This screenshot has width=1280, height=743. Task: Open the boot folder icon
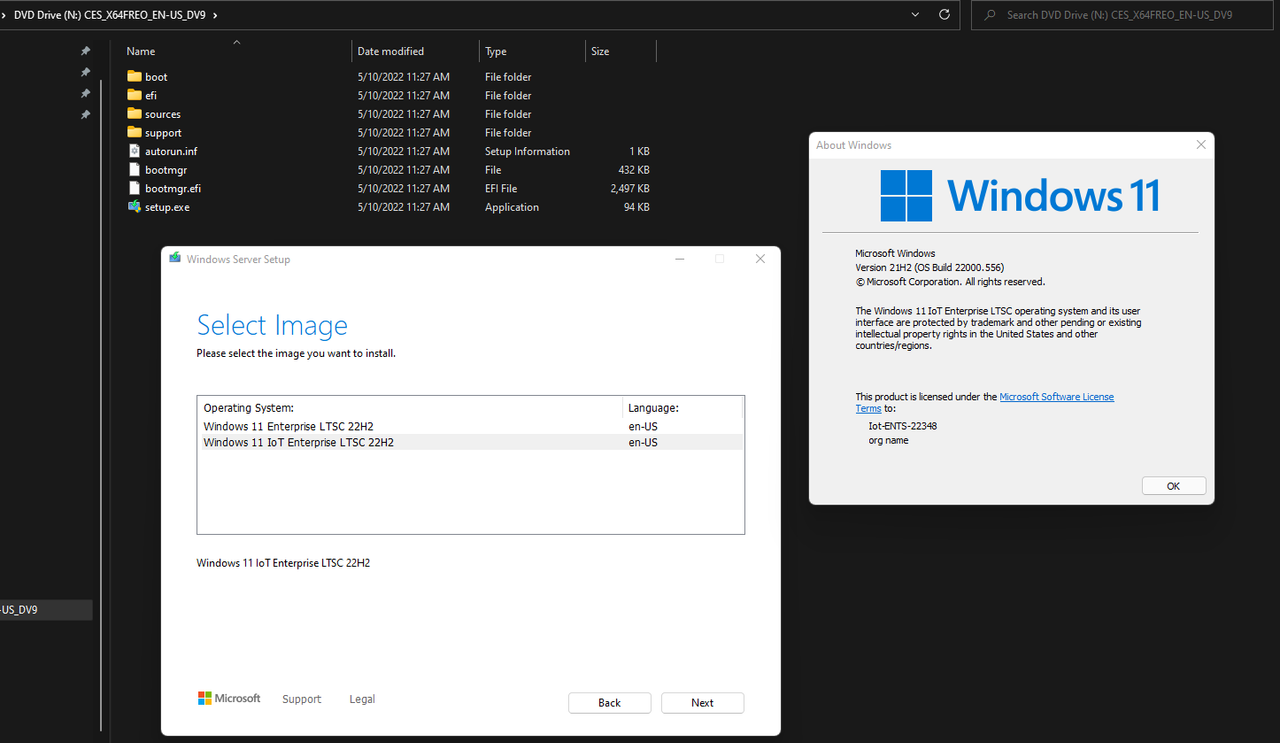pos(135,77)
